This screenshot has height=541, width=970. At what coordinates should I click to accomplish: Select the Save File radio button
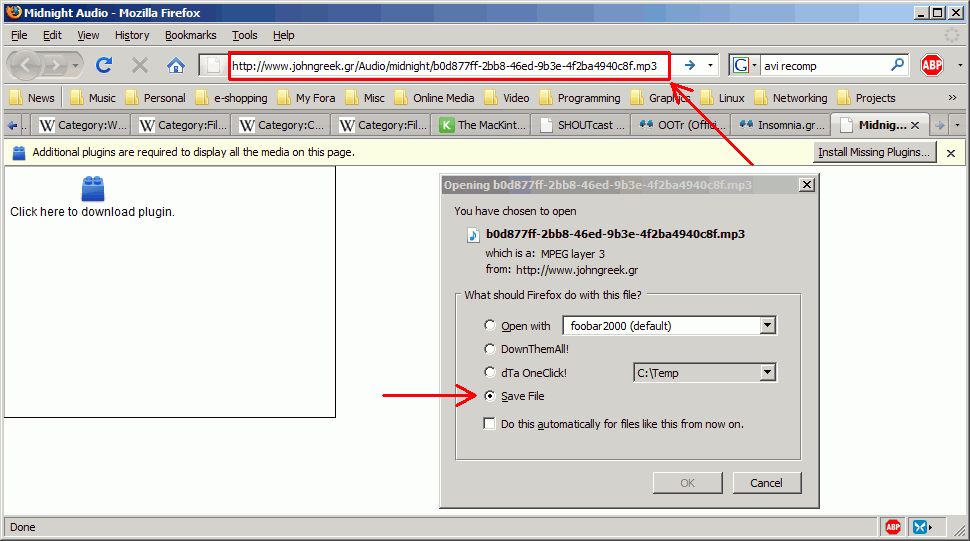[490, 396]
